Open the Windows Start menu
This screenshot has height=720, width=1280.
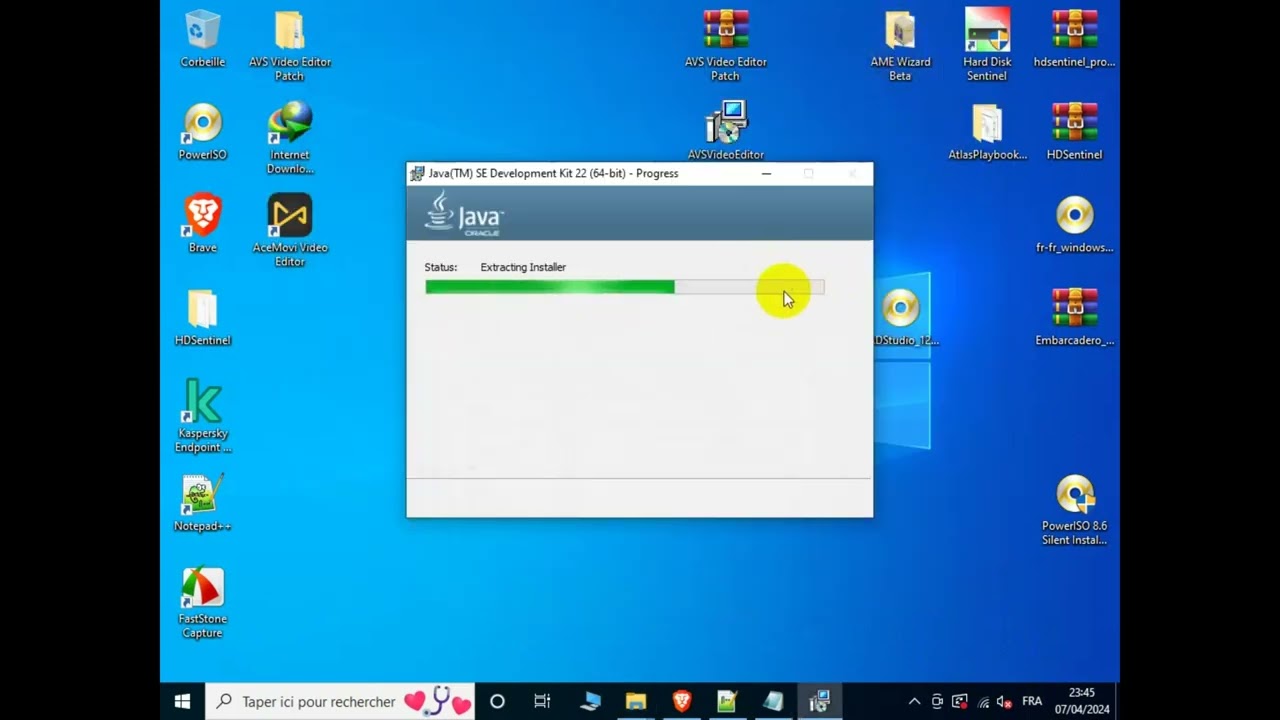click(182, 701)
